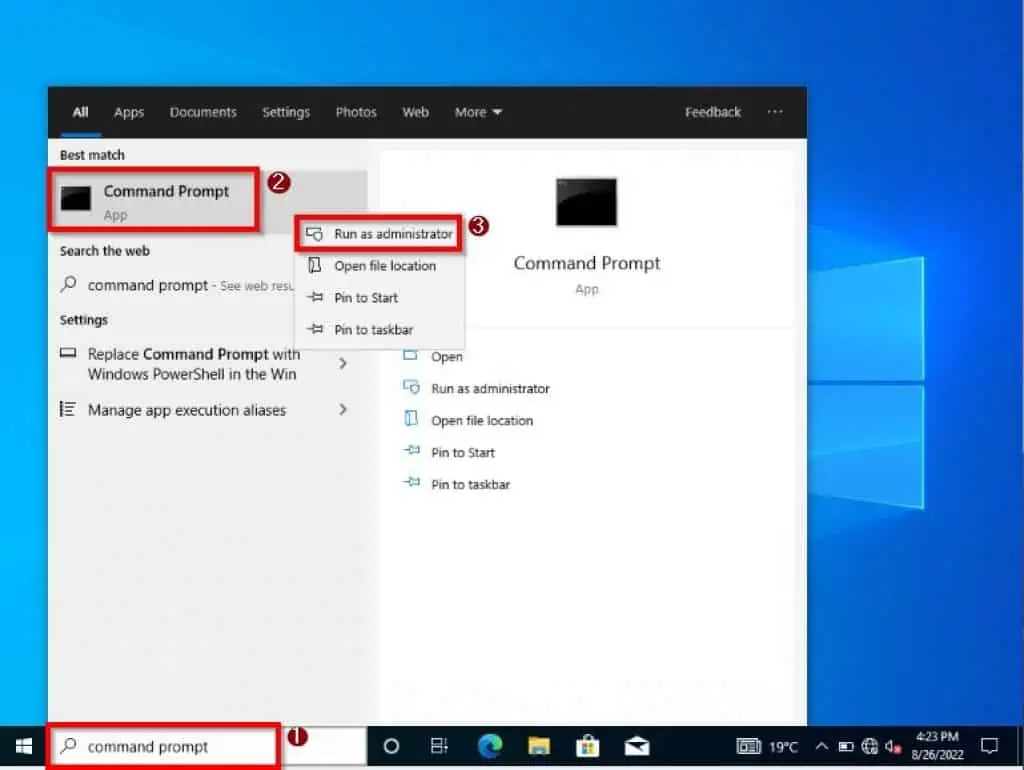Click the large Command Prompt preview icon
1024x770 pixels.
click(x=586, y=202)
